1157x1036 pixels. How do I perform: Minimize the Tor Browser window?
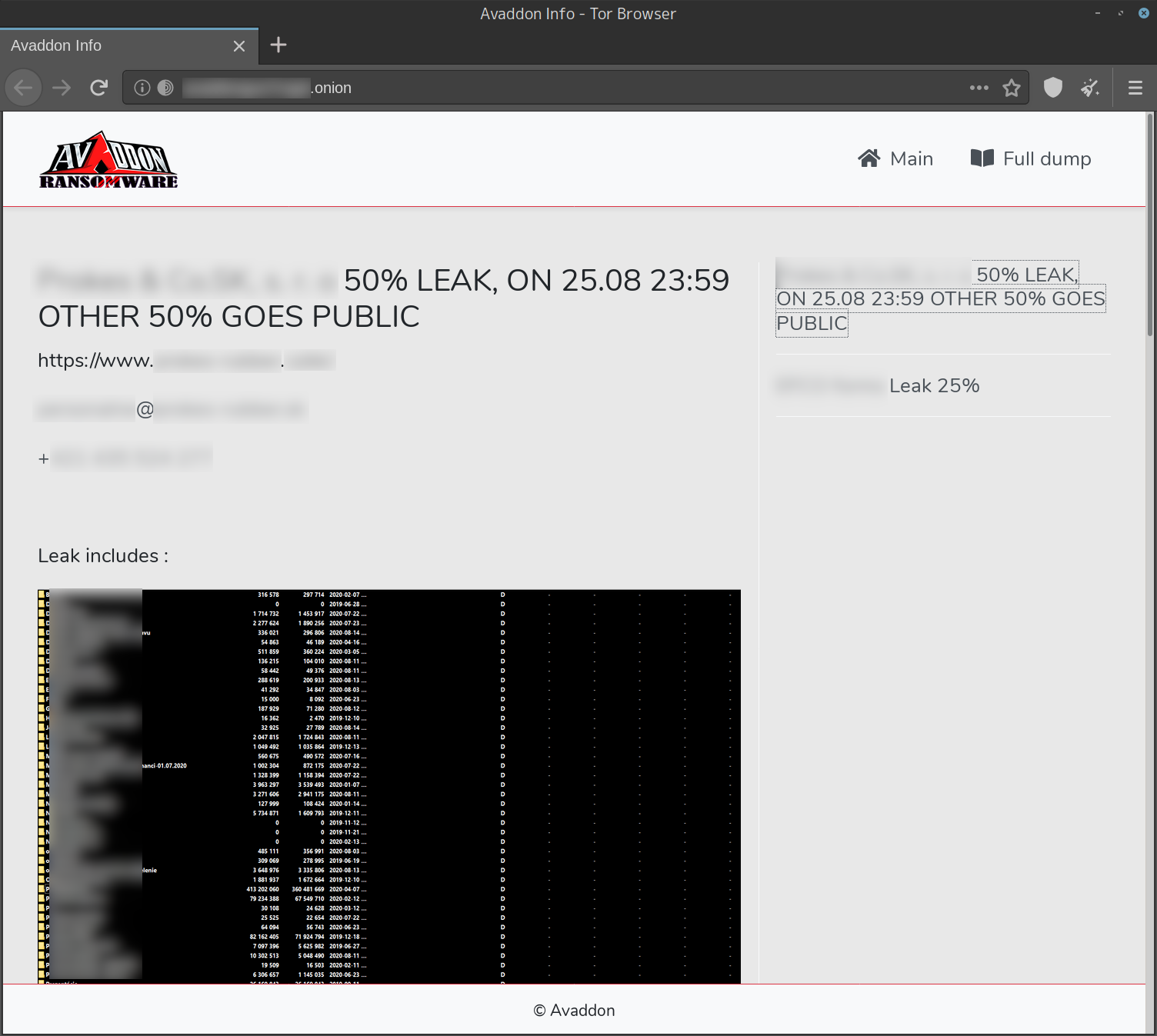coord(1097,13)
